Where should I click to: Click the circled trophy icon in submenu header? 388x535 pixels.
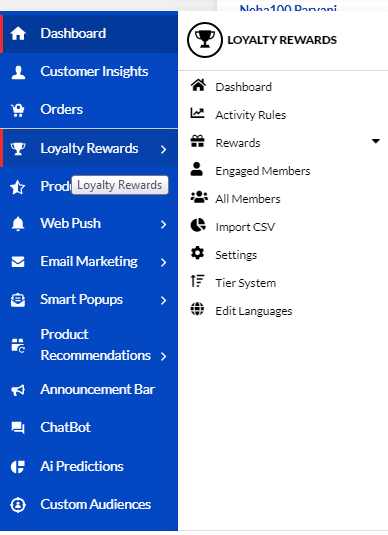205,40
